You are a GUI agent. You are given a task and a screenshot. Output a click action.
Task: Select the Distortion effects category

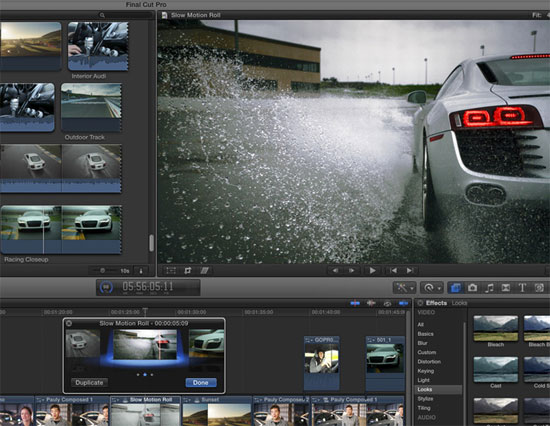coord(429,361)
